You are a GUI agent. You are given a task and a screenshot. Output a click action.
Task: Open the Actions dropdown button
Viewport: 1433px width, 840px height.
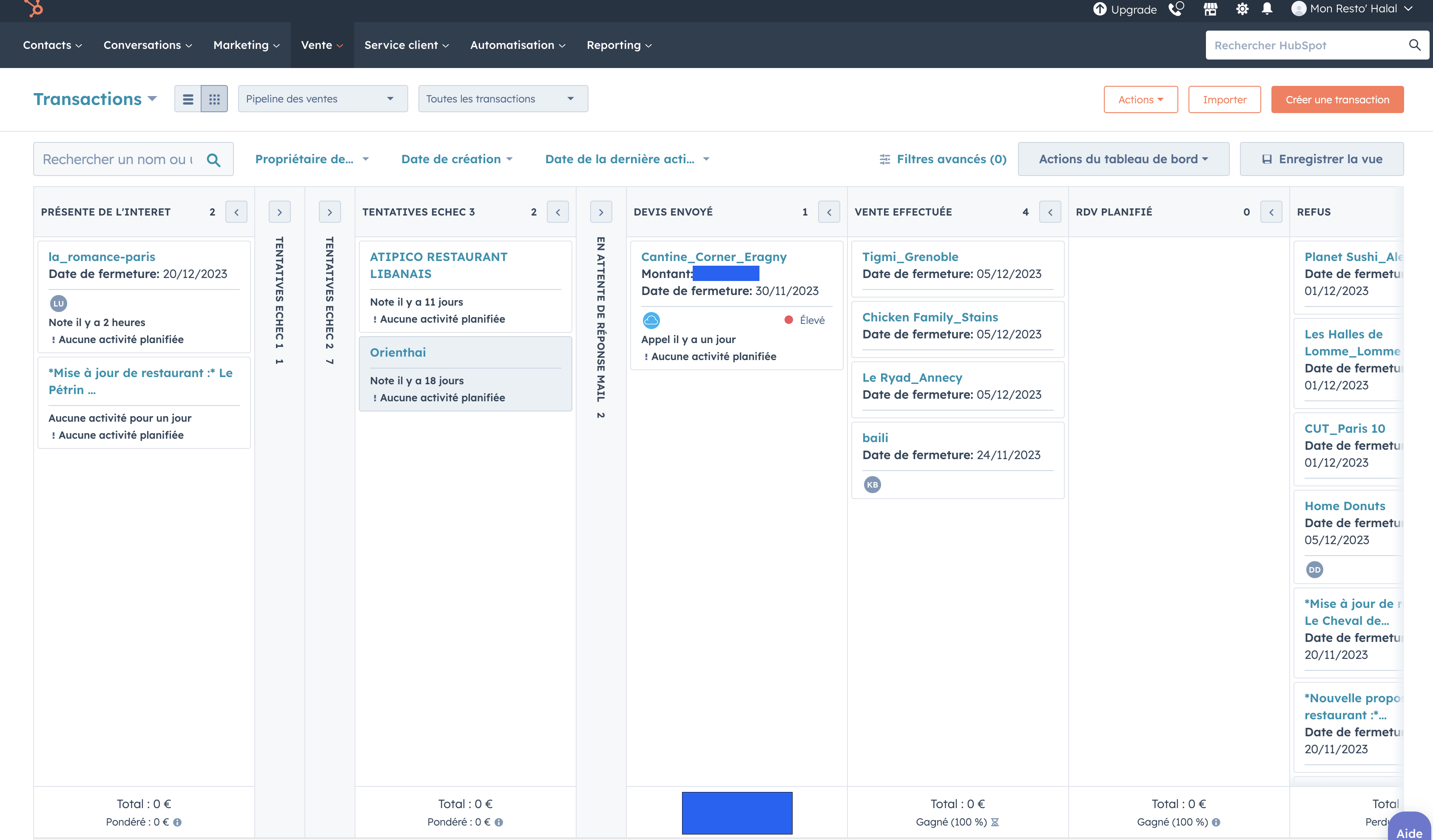[1141, 99]
